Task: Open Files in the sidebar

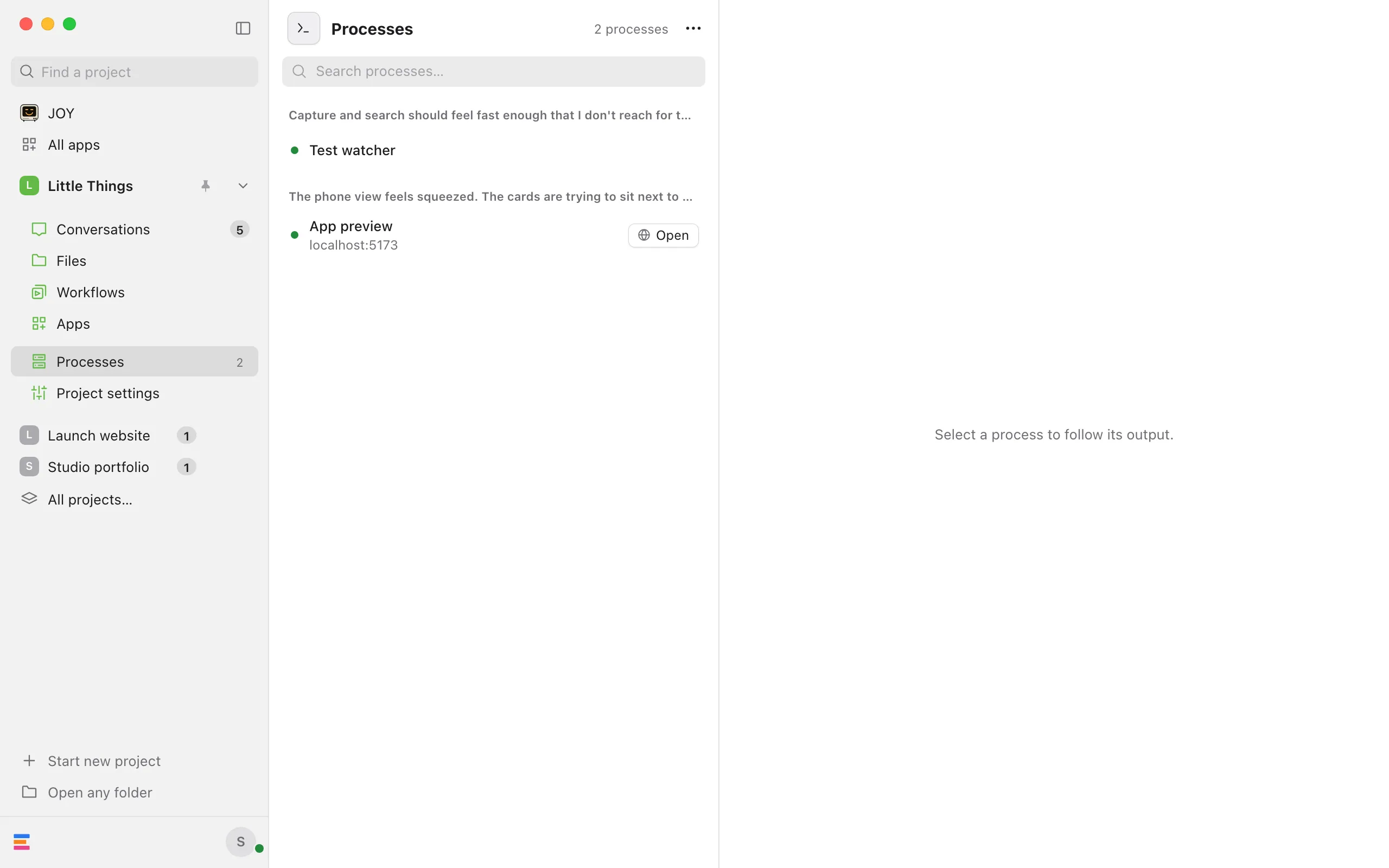Action: (x=135, y=260)
